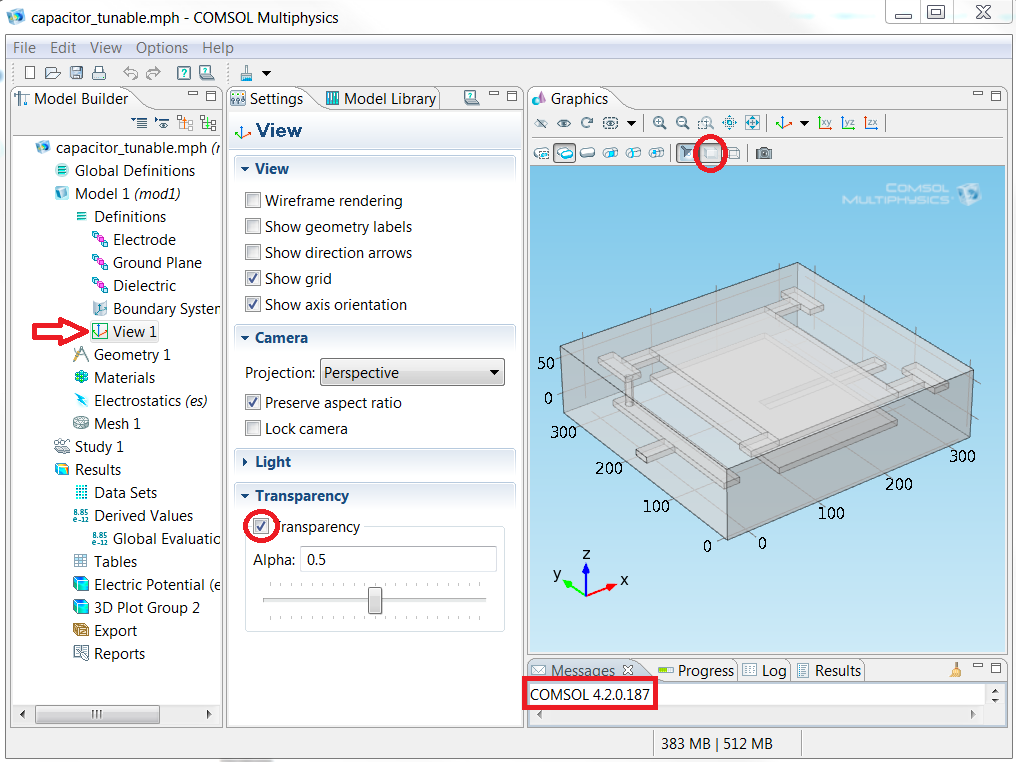The width and height of the screenshot is (1016, 762).
Task: Open the Options menu
Action: [161, 48]
